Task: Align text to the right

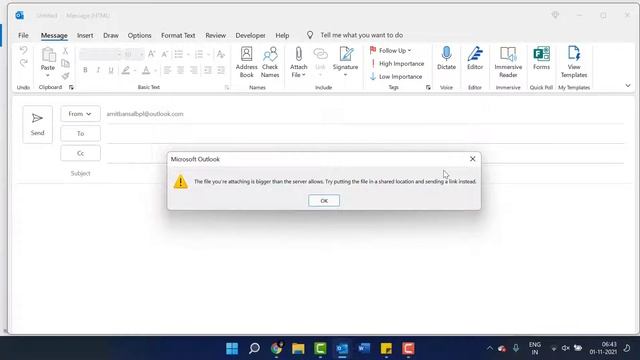Action: (x=194, y=70)
